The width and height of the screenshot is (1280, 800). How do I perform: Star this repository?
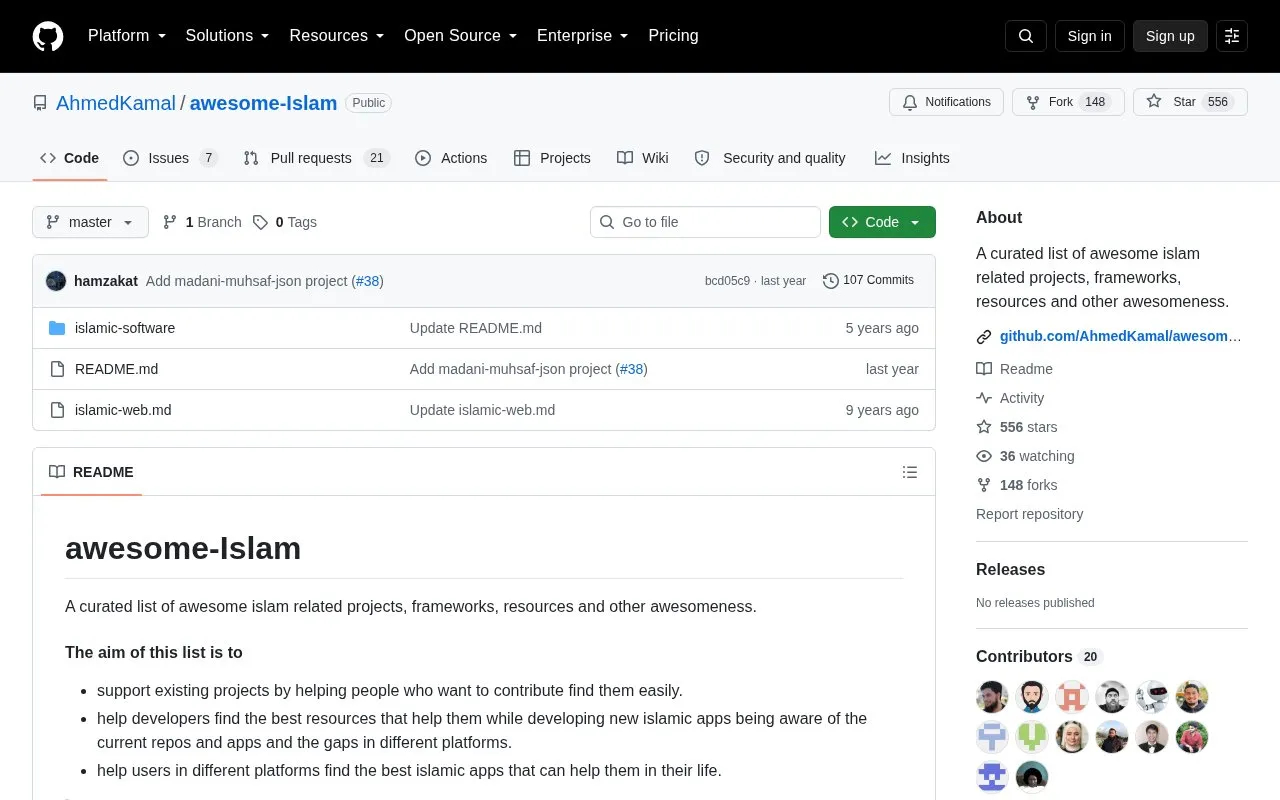(1190, 102)
